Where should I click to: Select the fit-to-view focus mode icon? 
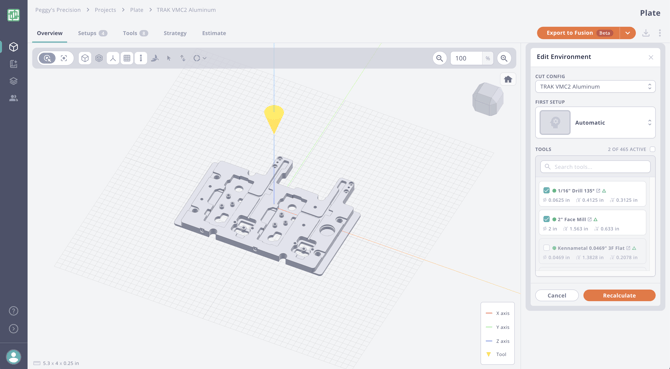click(x=64, y=58)
